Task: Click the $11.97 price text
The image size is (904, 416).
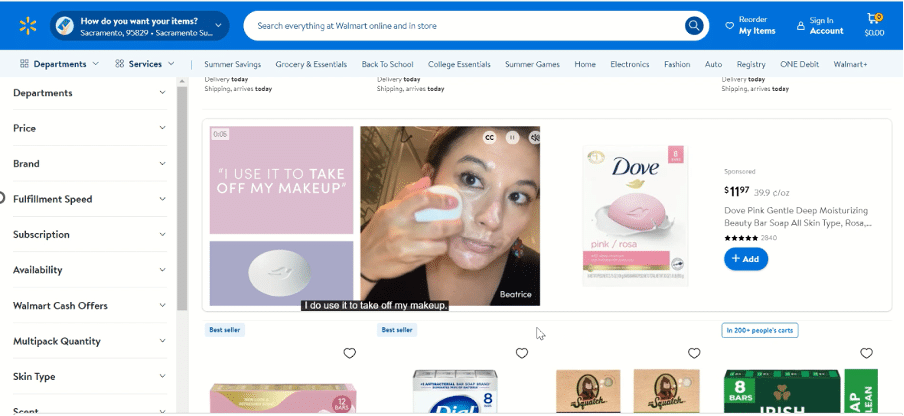Action: [x=737, y=190]
